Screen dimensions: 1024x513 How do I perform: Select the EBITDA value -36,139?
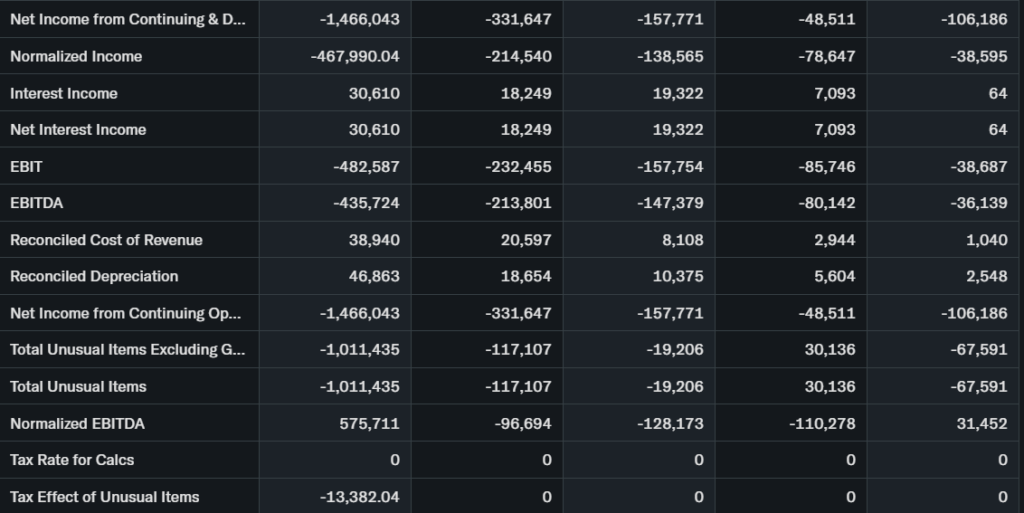tap(978, 203)
